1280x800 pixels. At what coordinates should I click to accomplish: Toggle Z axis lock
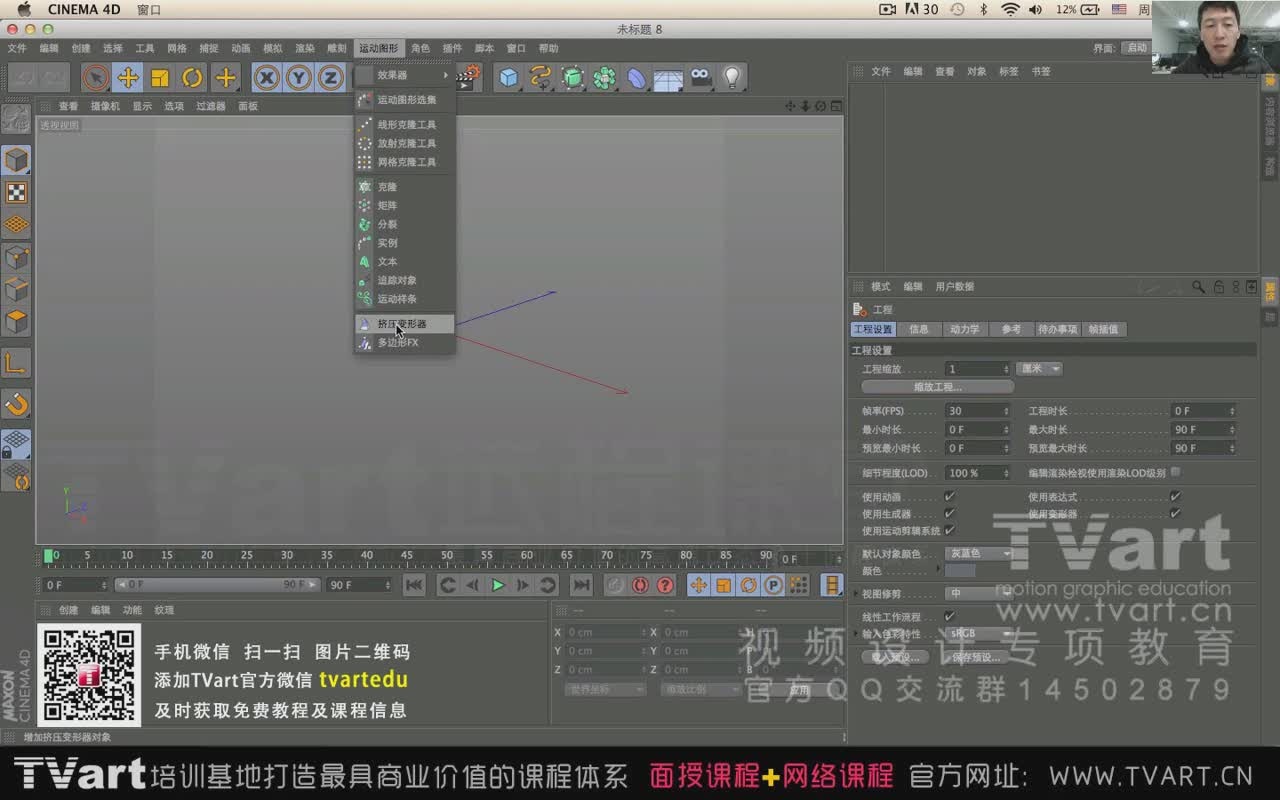coord(330,77)
